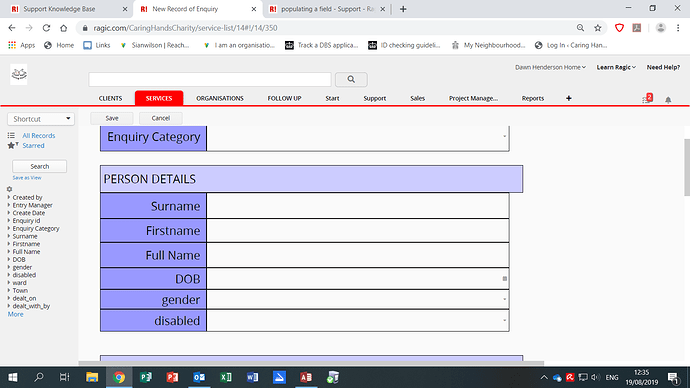Select the SERVICES tab
This screenshot has height=388, width=690.
tap(159, 98)
